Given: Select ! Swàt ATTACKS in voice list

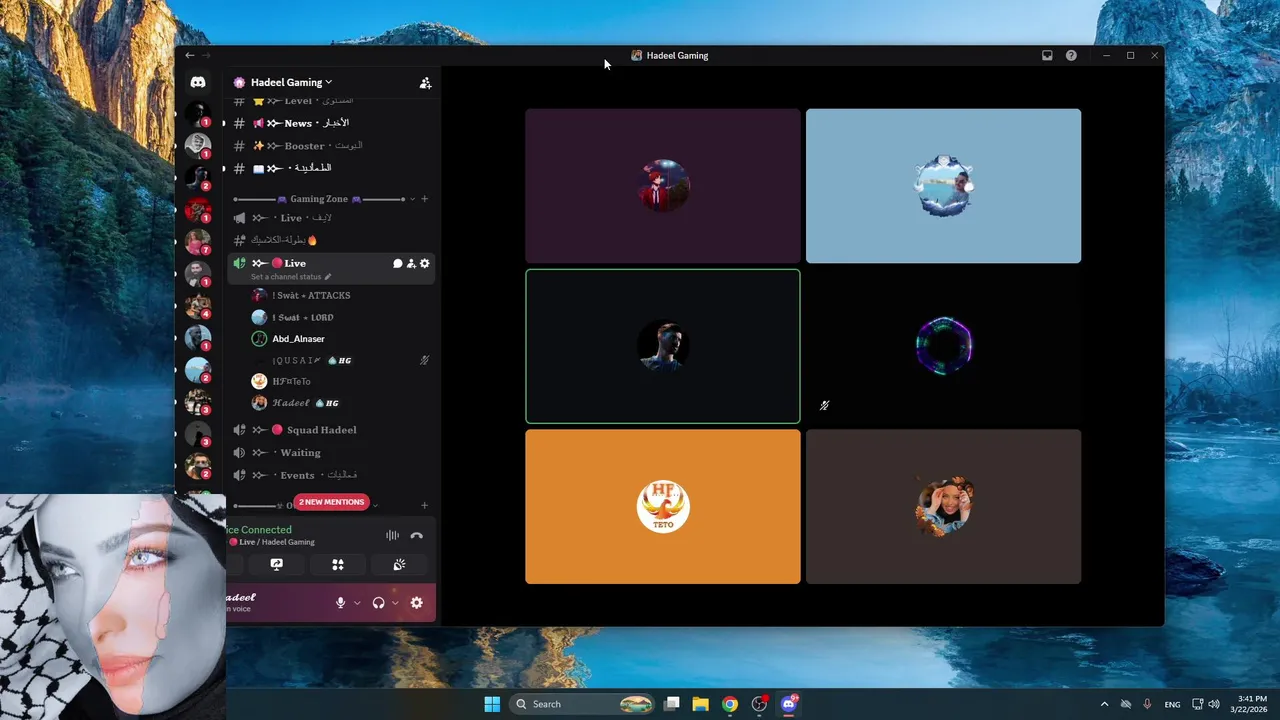Looking at the screenshot, I should (x=340, y=296).
